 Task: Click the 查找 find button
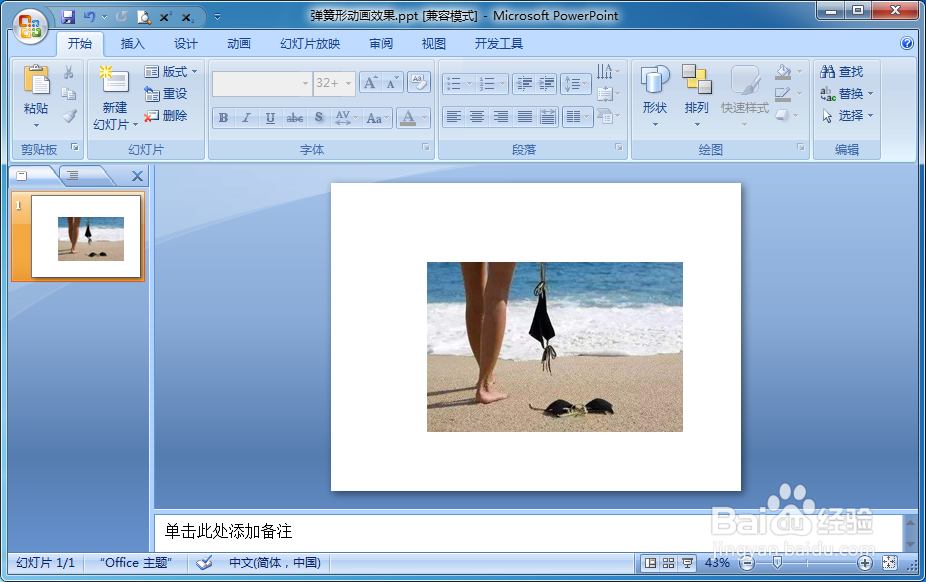coord(842,71)
